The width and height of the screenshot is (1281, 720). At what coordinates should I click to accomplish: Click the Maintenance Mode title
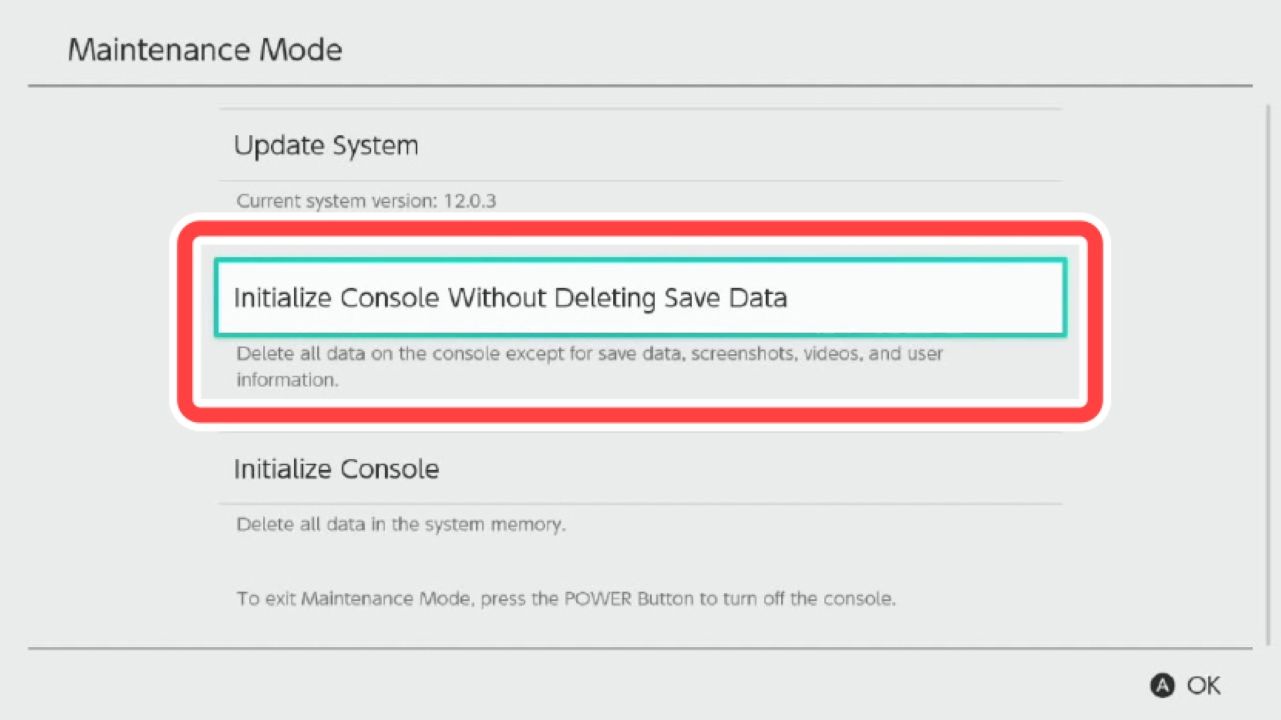205,50
